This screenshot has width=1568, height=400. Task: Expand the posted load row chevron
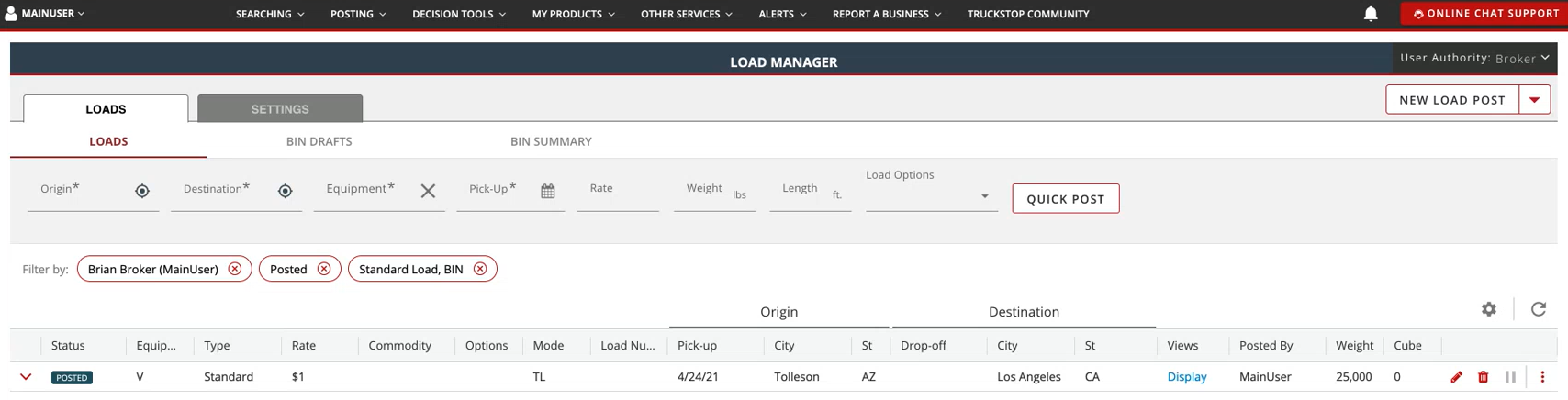click(26, 377)
